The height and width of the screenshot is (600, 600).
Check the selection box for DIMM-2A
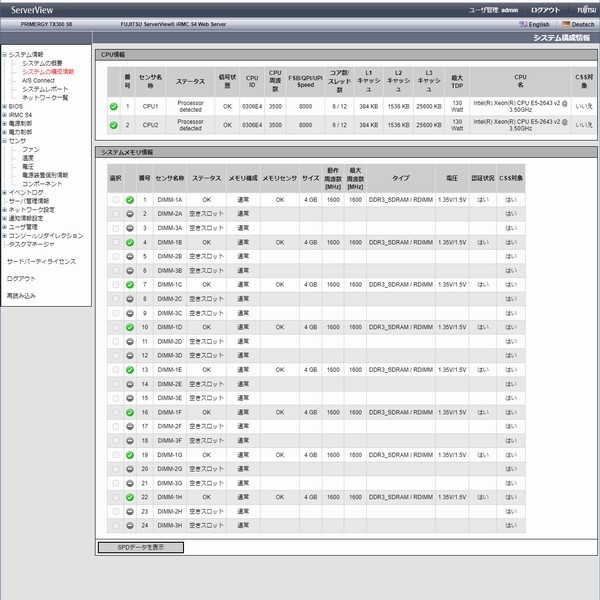point(116,214)
